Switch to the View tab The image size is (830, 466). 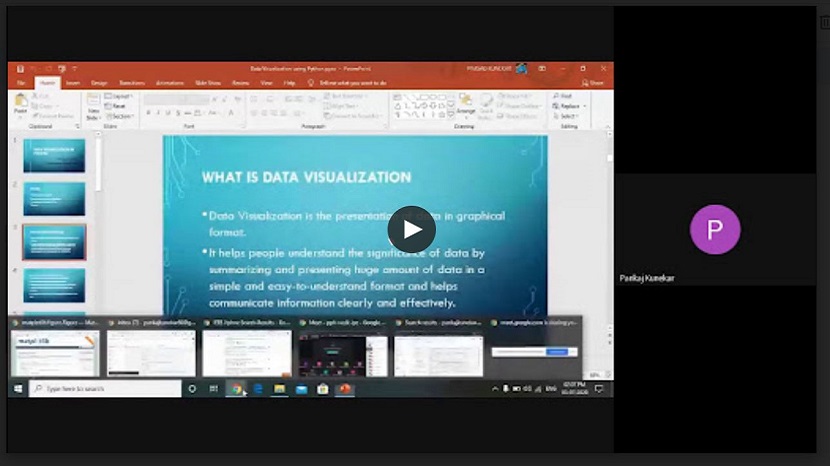pos(266,83)
